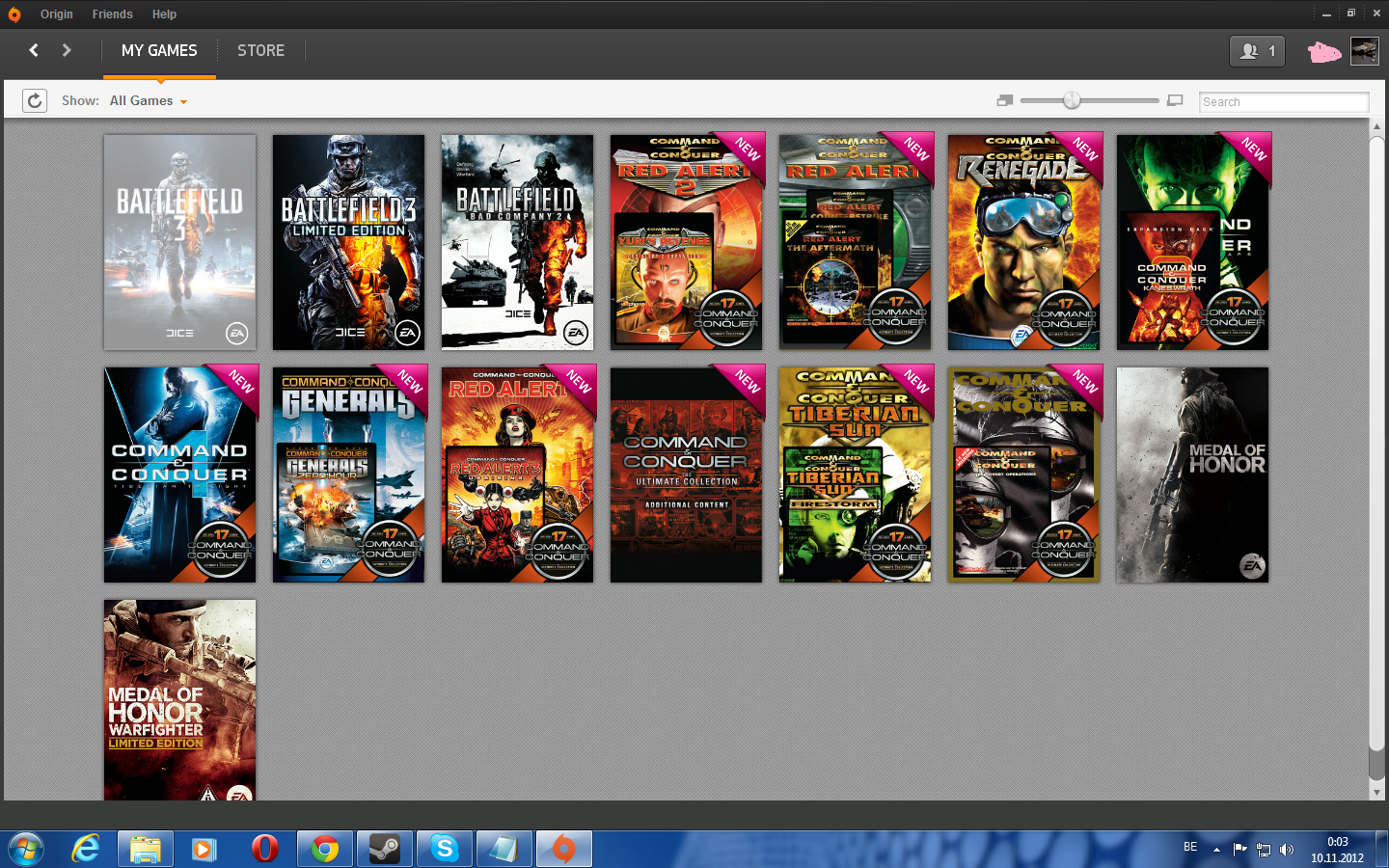Select Red Alert Aftermath game tile
Viewport: 1389px width, 868px height.
855,242
